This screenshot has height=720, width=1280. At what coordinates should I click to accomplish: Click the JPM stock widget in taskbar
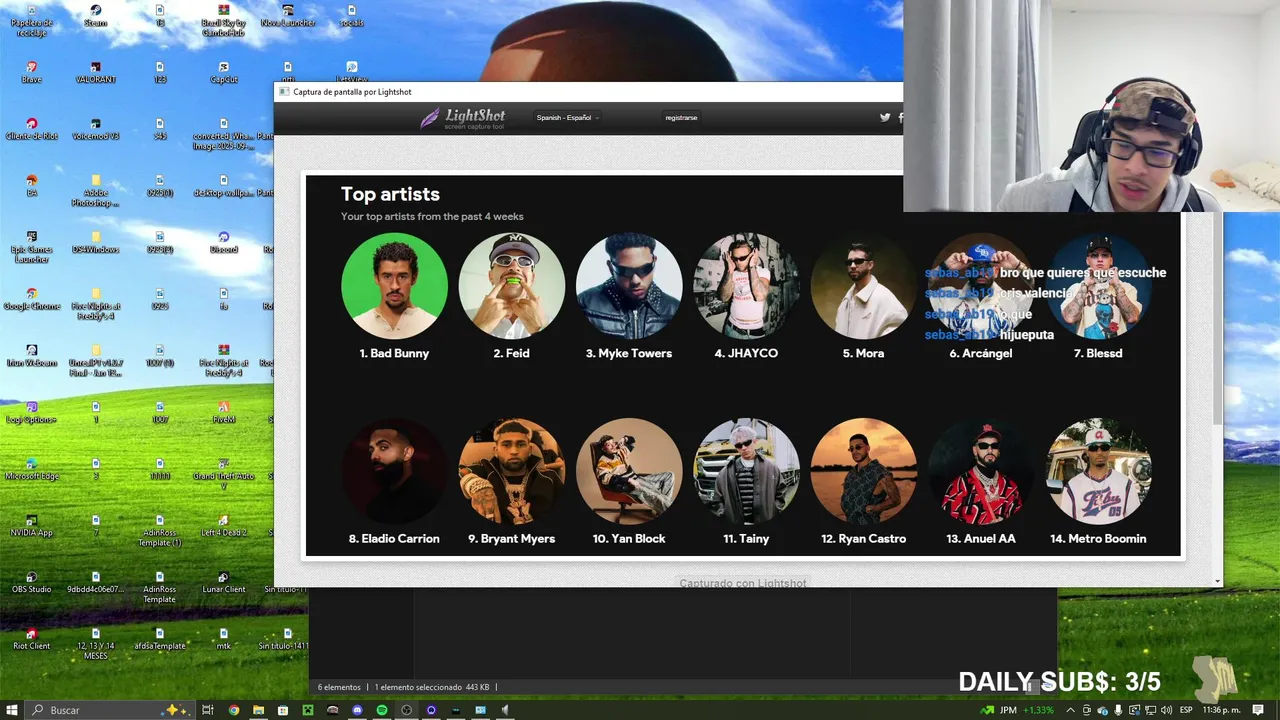(1017, 710)
